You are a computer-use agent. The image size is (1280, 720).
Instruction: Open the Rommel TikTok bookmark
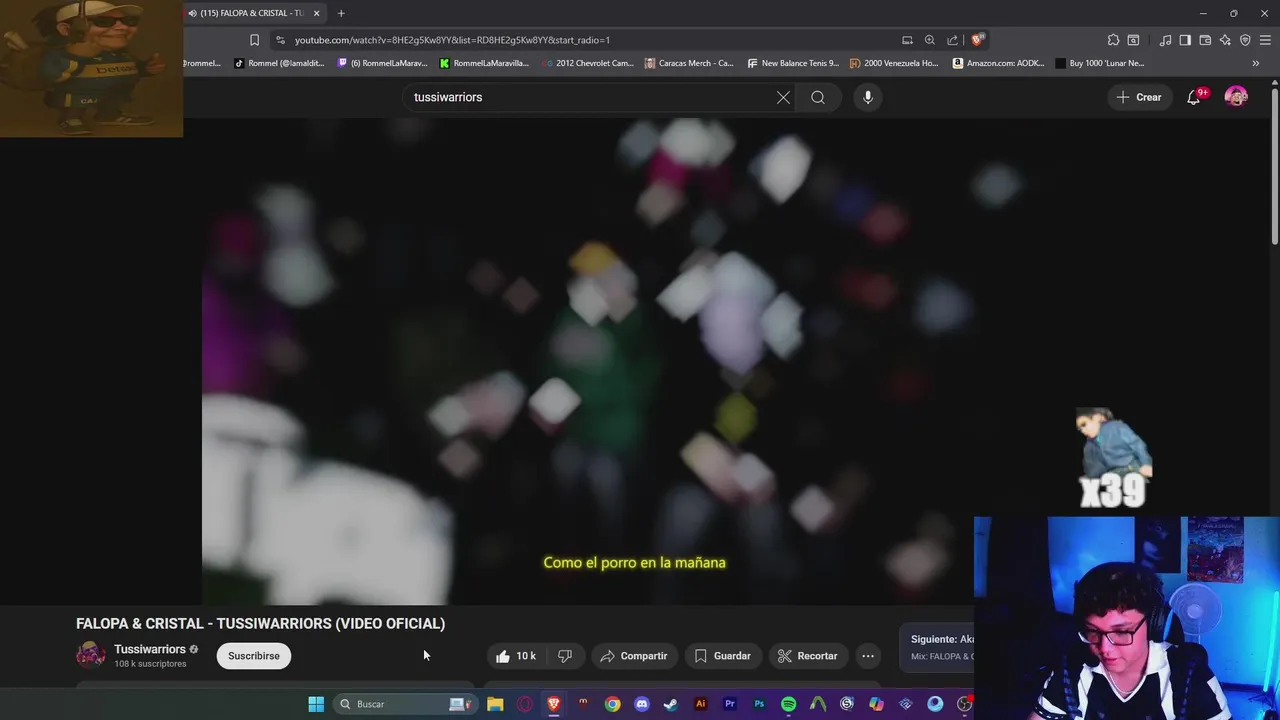click(x=279, y=63)
